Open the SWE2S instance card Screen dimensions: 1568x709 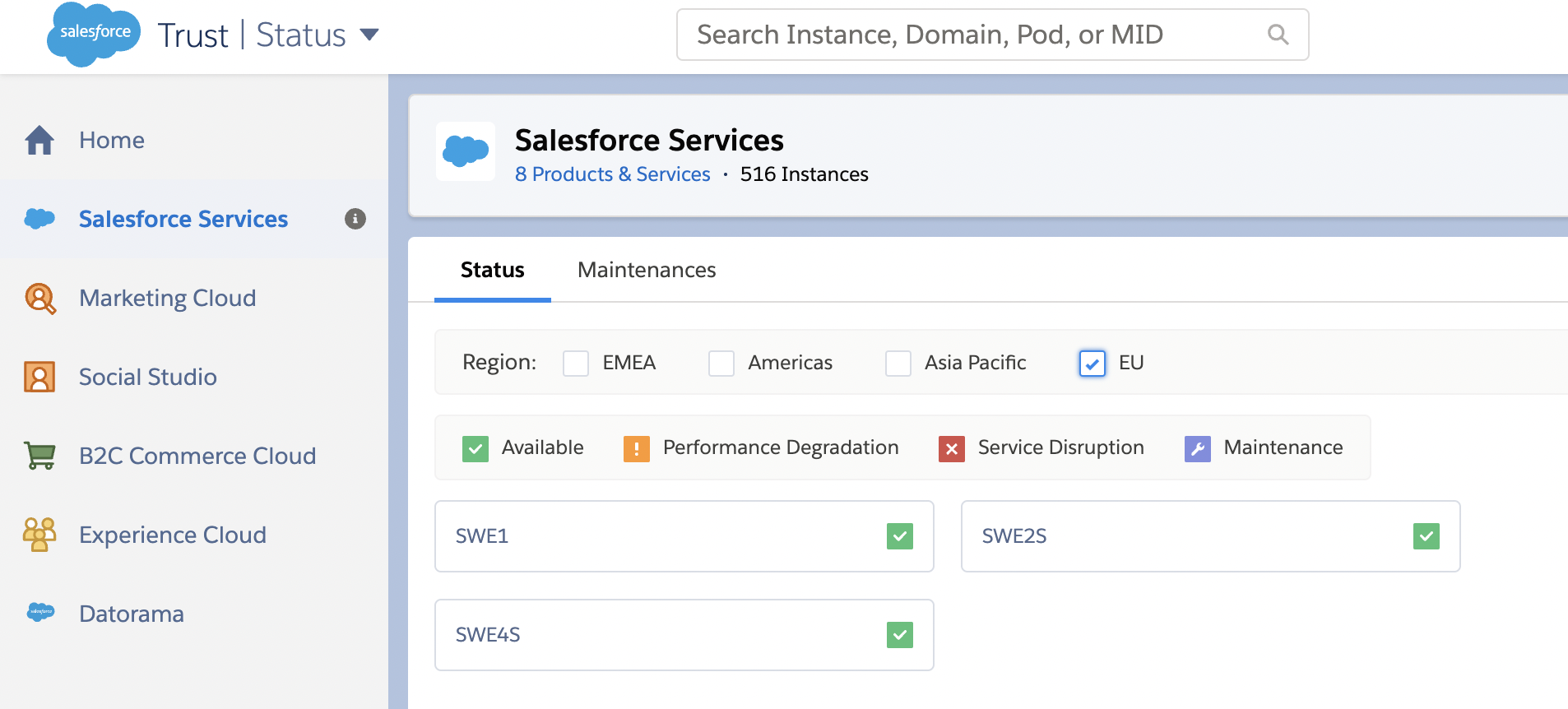click(x=1211, y=536)
